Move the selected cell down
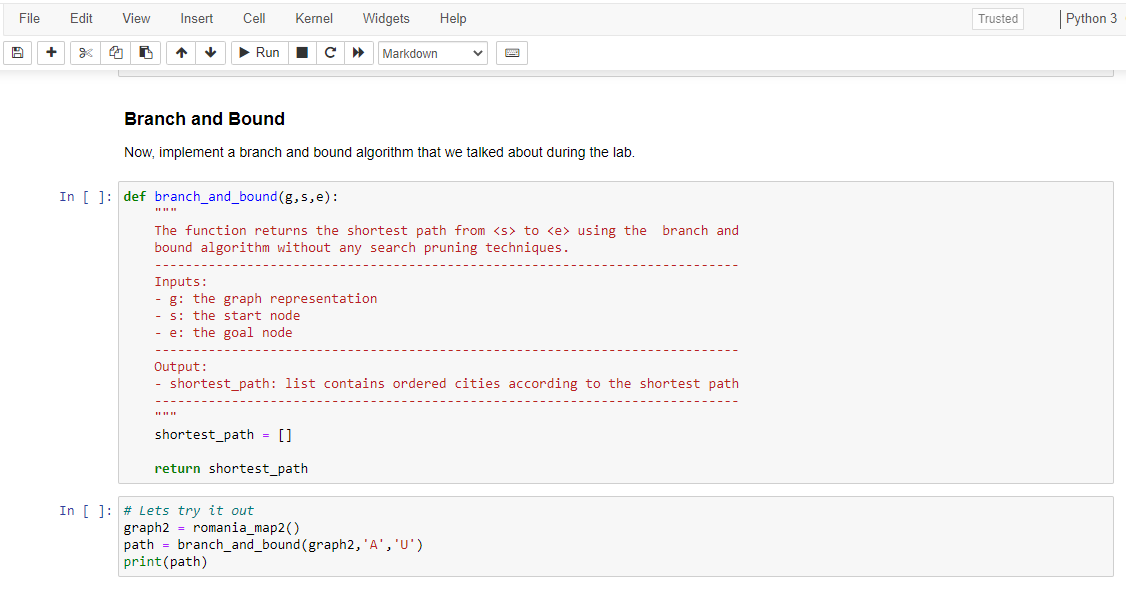 coord(211,52)
